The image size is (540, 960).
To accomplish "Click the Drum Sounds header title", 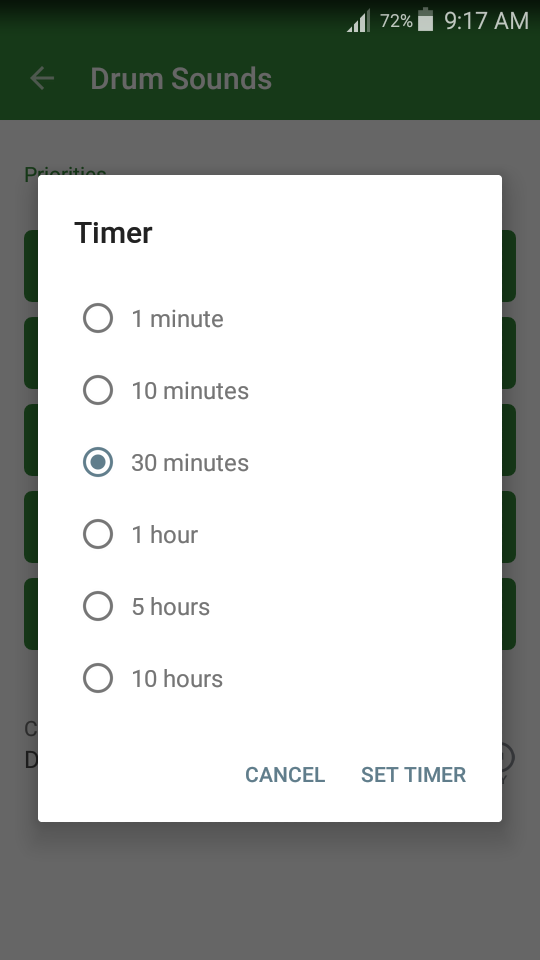I will 181,78.
